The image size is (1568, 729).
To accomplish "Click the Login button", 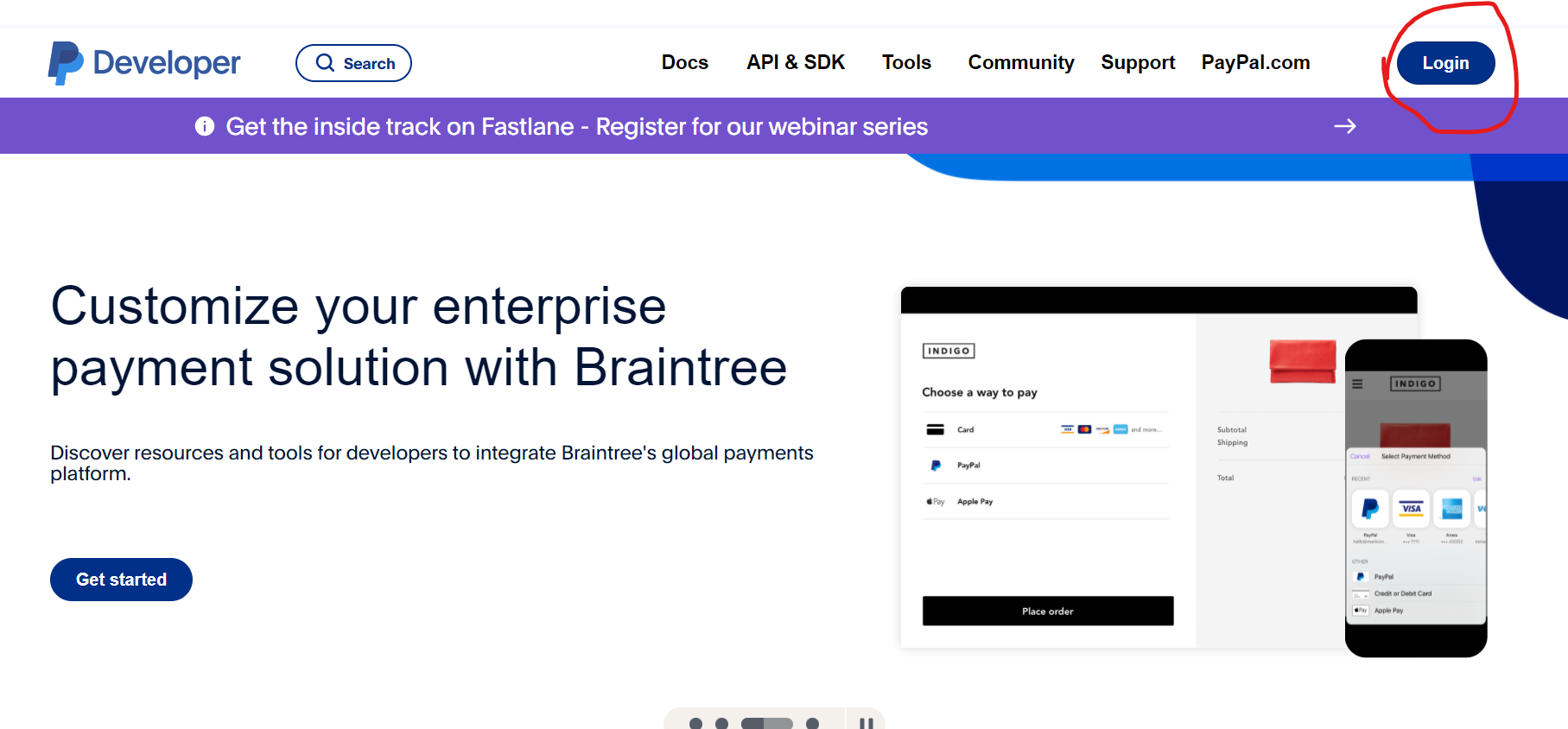I will (1445, 63).
